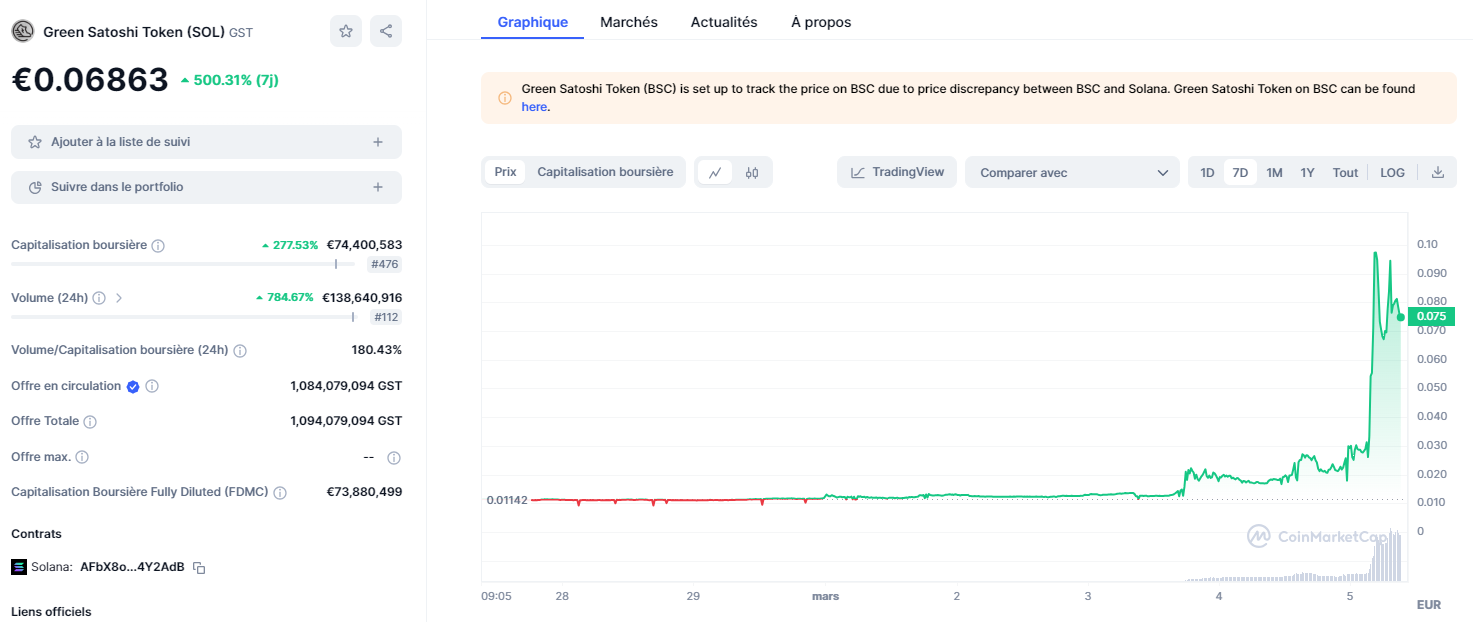Click the €0.06863 price

[x=90, y=79]
